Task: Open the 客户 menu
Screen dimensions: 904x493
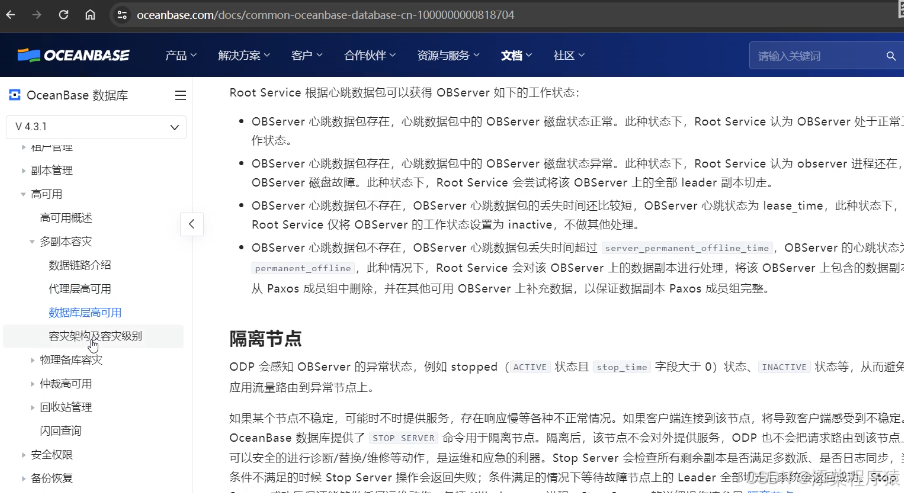Action: pos(306,55)
